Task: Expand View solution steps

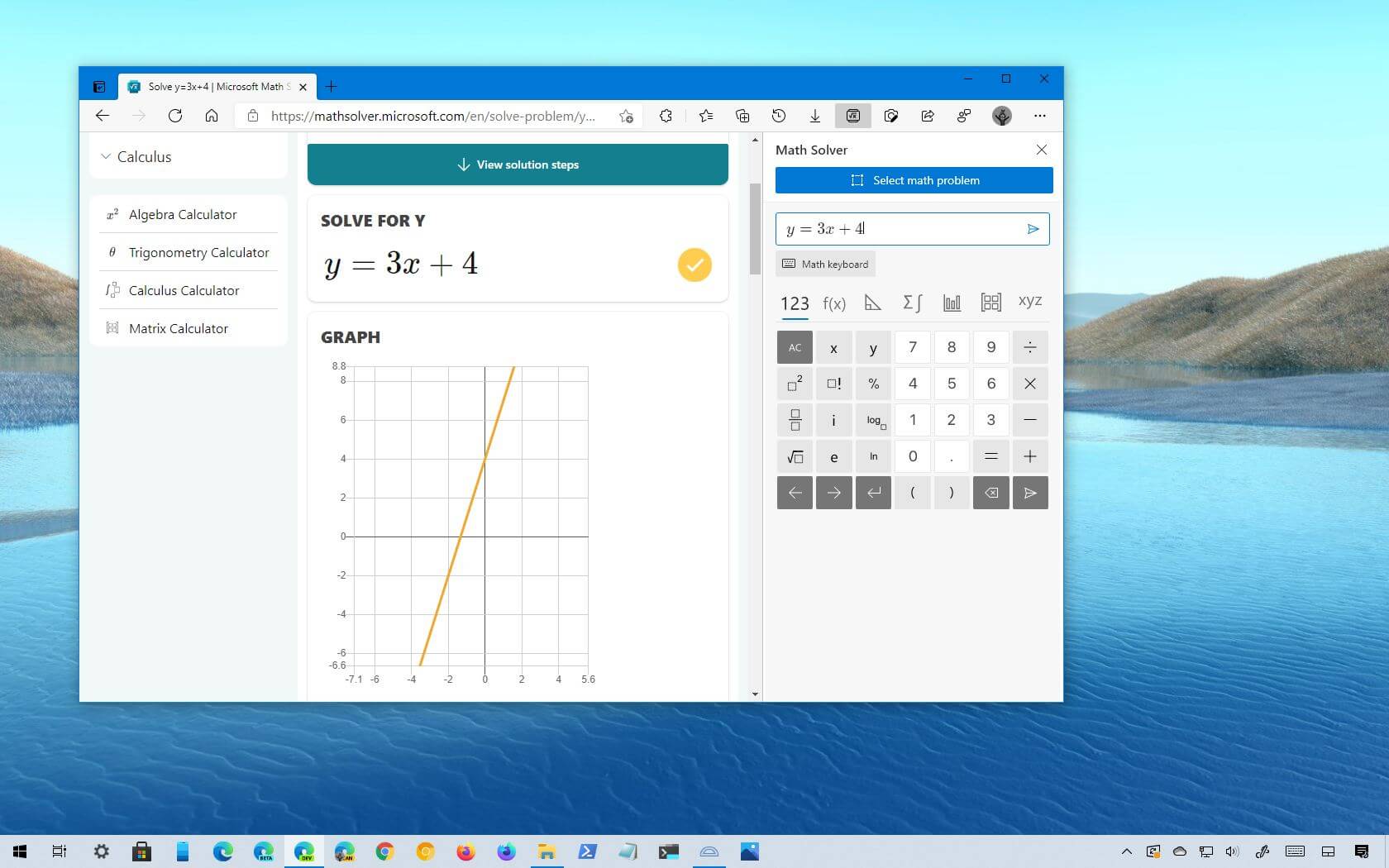Action: tap(518, 165)
